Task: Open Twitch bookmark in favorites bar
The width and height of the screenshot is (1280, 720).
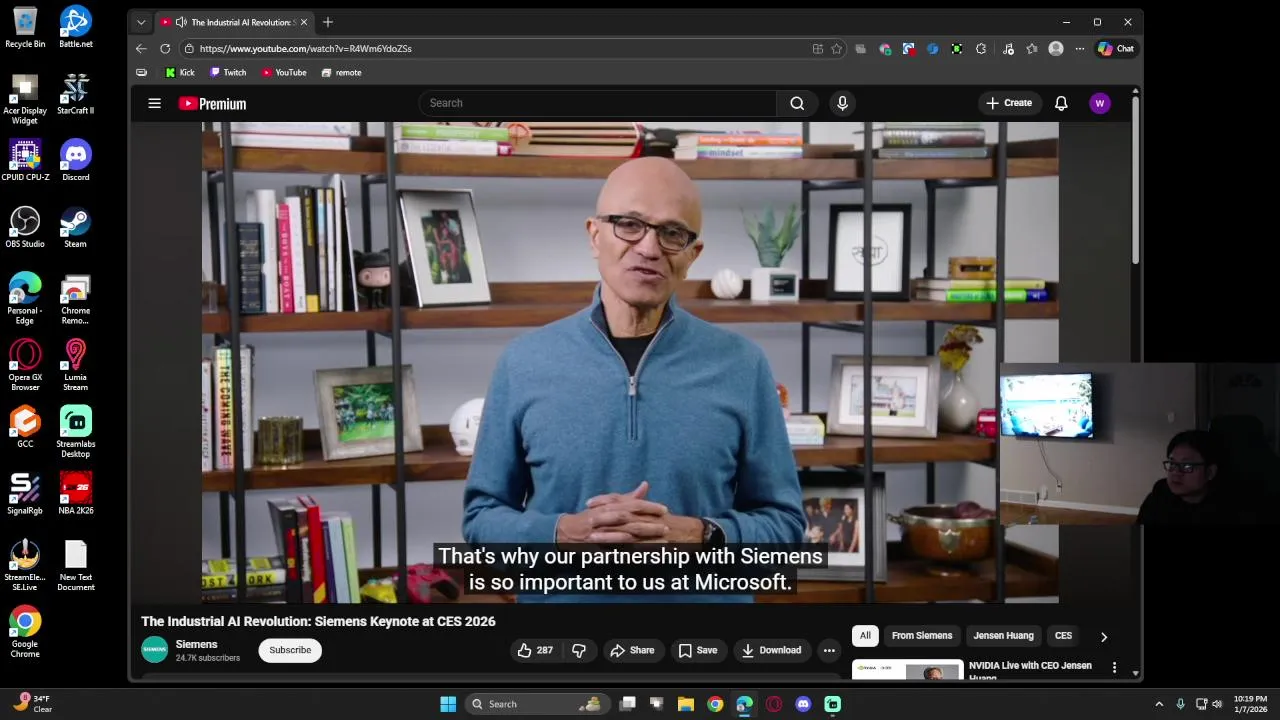Action: (x=227, y=72)
